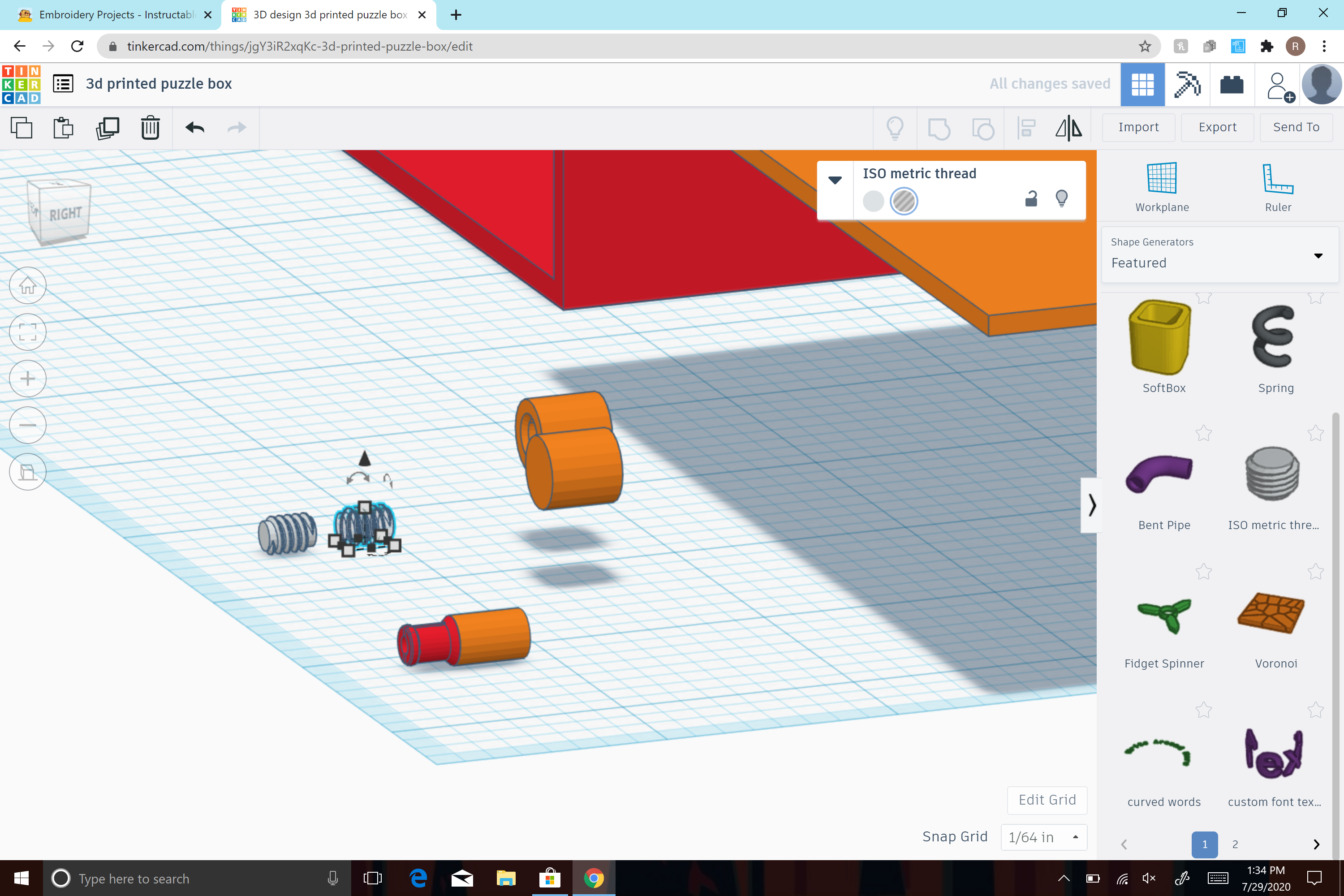The image size is (1344, 896).
Task: Hide the ISO metric thread shape via lightbulb
Action: point(1063,199)
